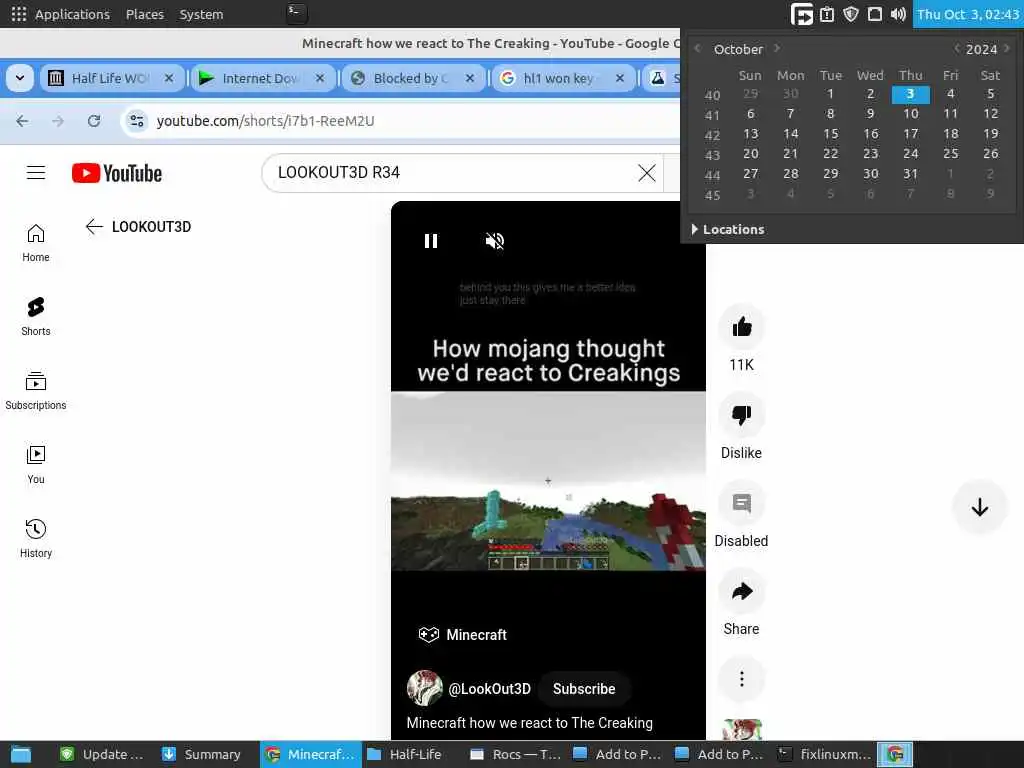Open the volume control in system tray
Screen dimensions: 1024x768
(x=898, y=14)
